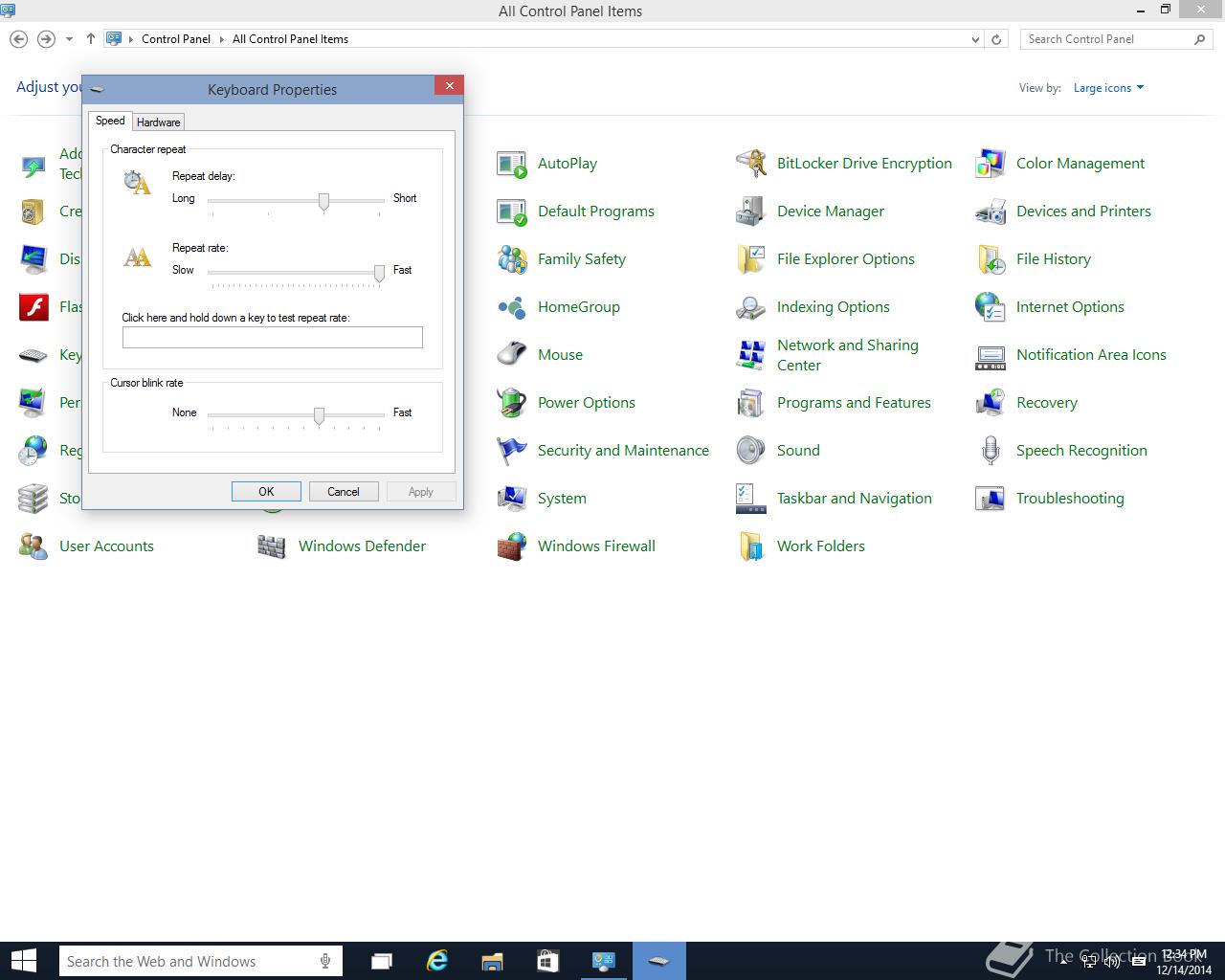
Task: Open the AutoPlay icon
Action: [512, 164]
